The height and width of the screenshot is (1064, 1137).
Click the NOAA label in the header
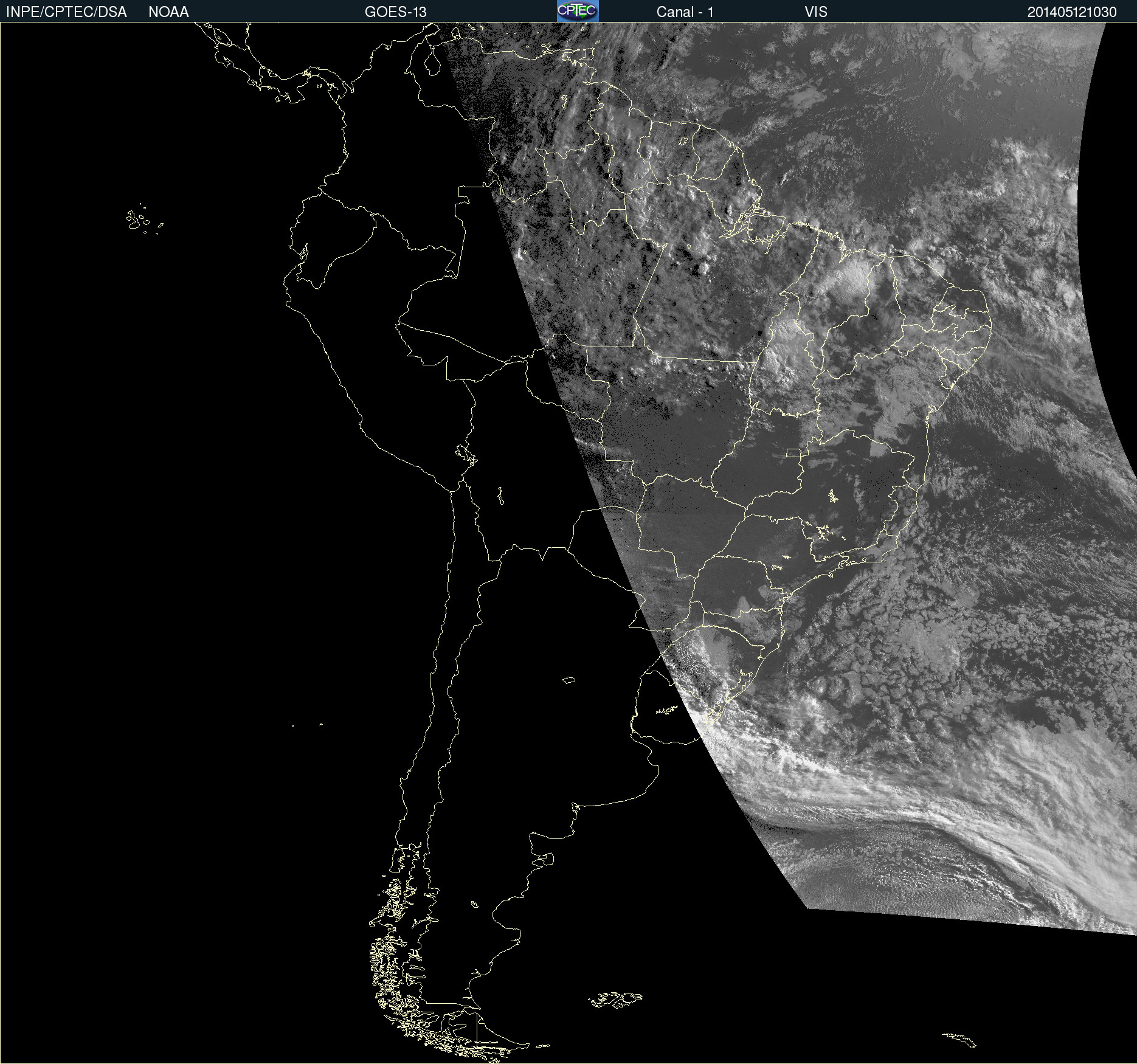pos(168,12)
